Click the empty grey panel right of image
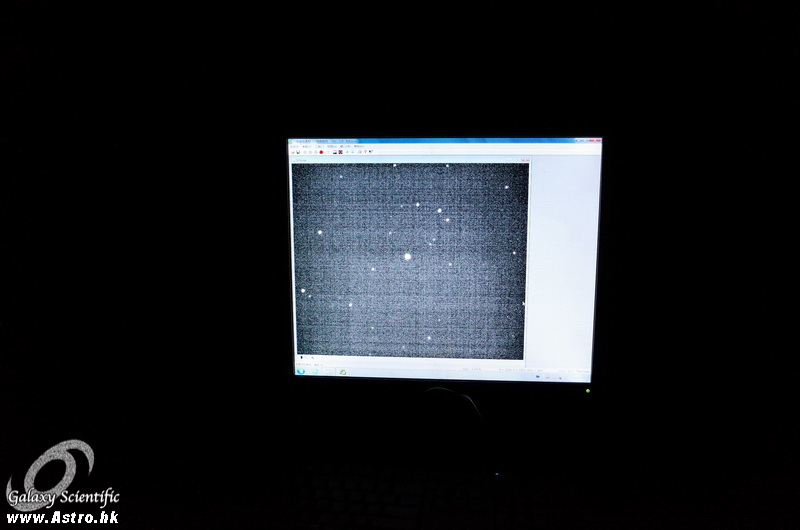The width and height of the screenshot is (800, 530). (560, 260)
